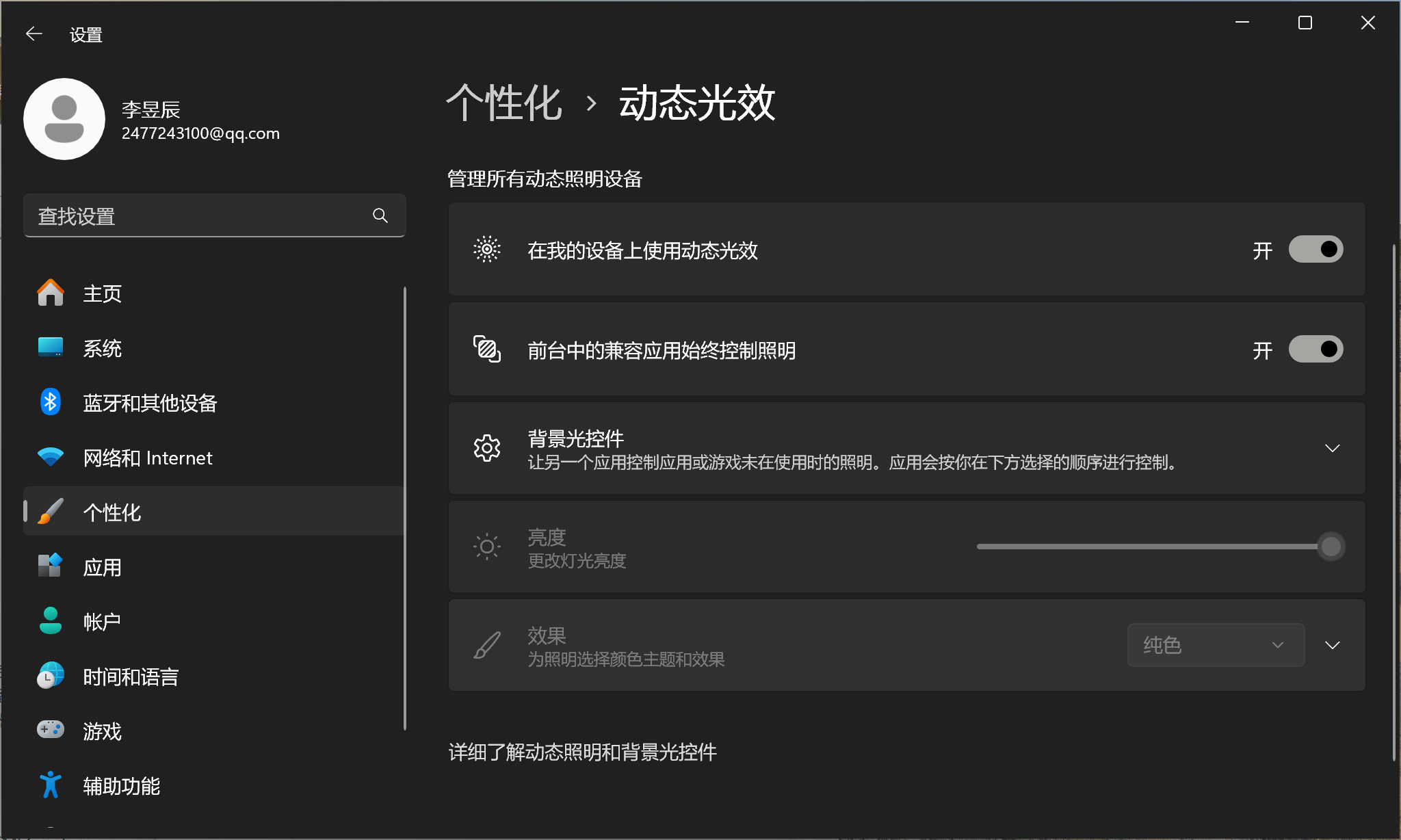
Task: Expand the 效果 section chevron
Action: [x=1331, y=645]
